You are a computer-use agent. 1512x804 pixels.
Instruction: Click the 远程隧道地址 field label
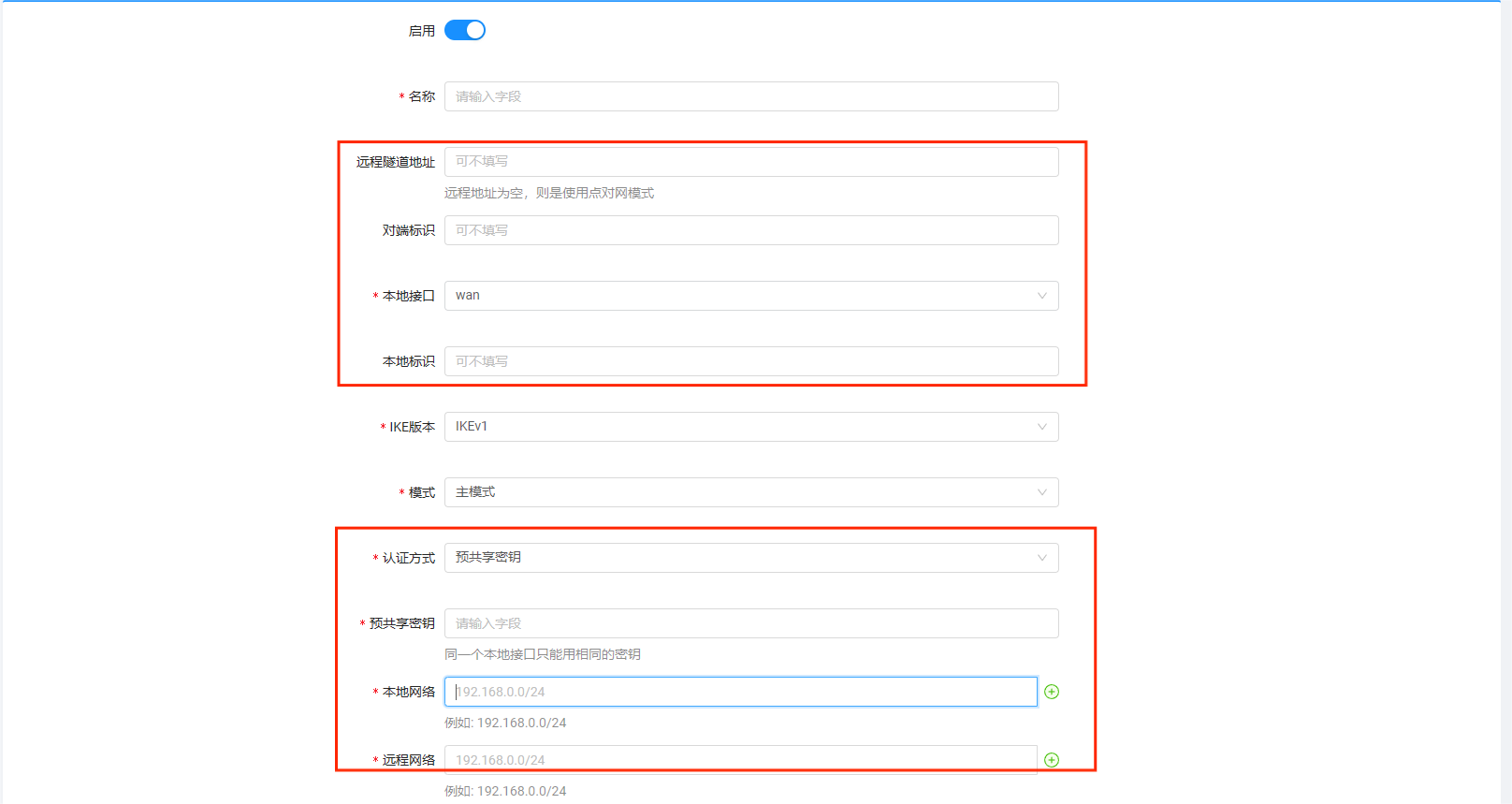pyautogui.click(x=395, y=162)
